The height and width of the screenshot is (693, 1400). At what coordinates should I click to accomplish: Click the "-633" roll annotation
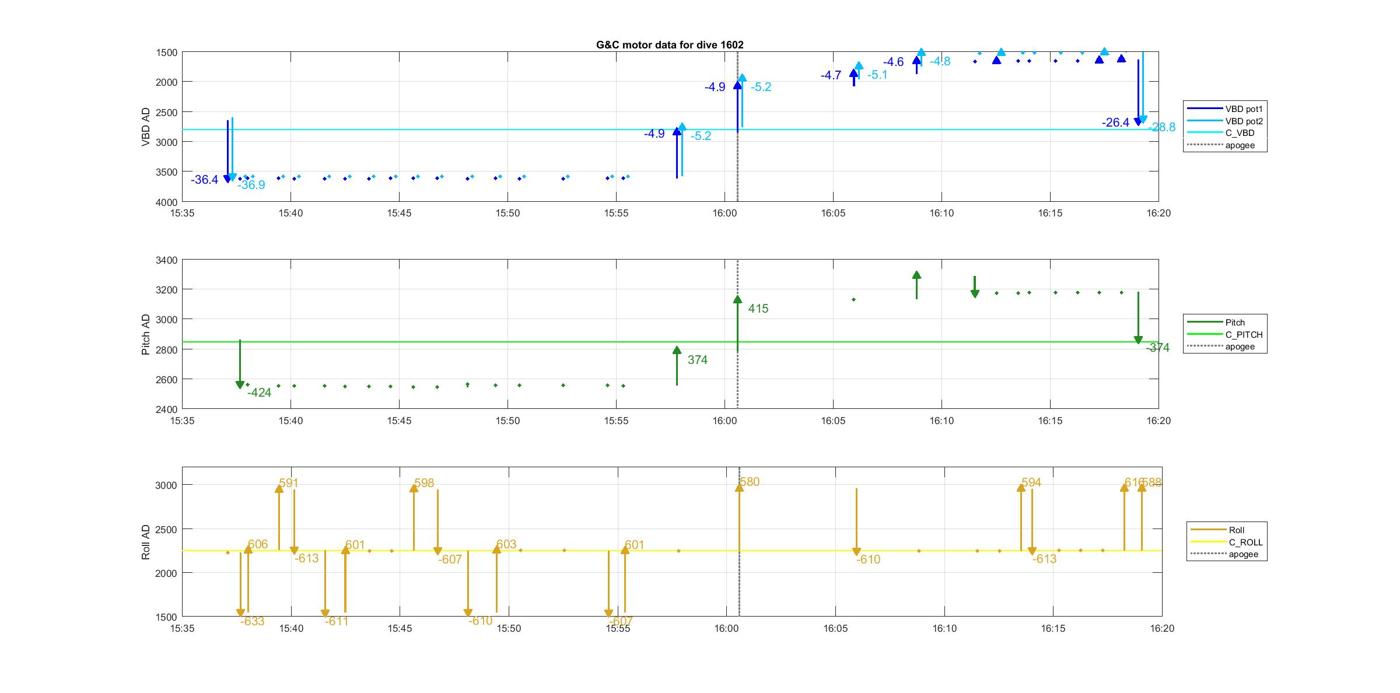click(x=253, y=622)
